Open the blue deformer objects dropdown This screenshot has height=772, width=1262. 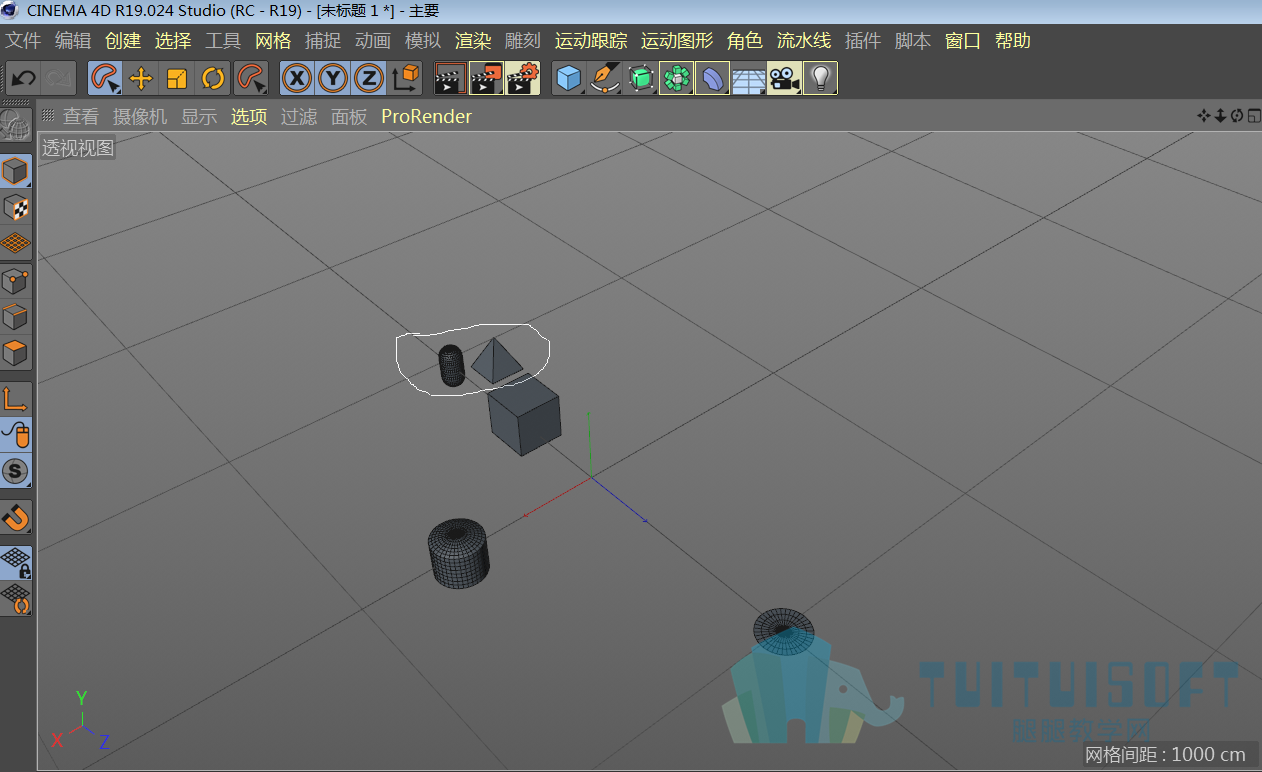pyautogui.click(x=713, y=78)
